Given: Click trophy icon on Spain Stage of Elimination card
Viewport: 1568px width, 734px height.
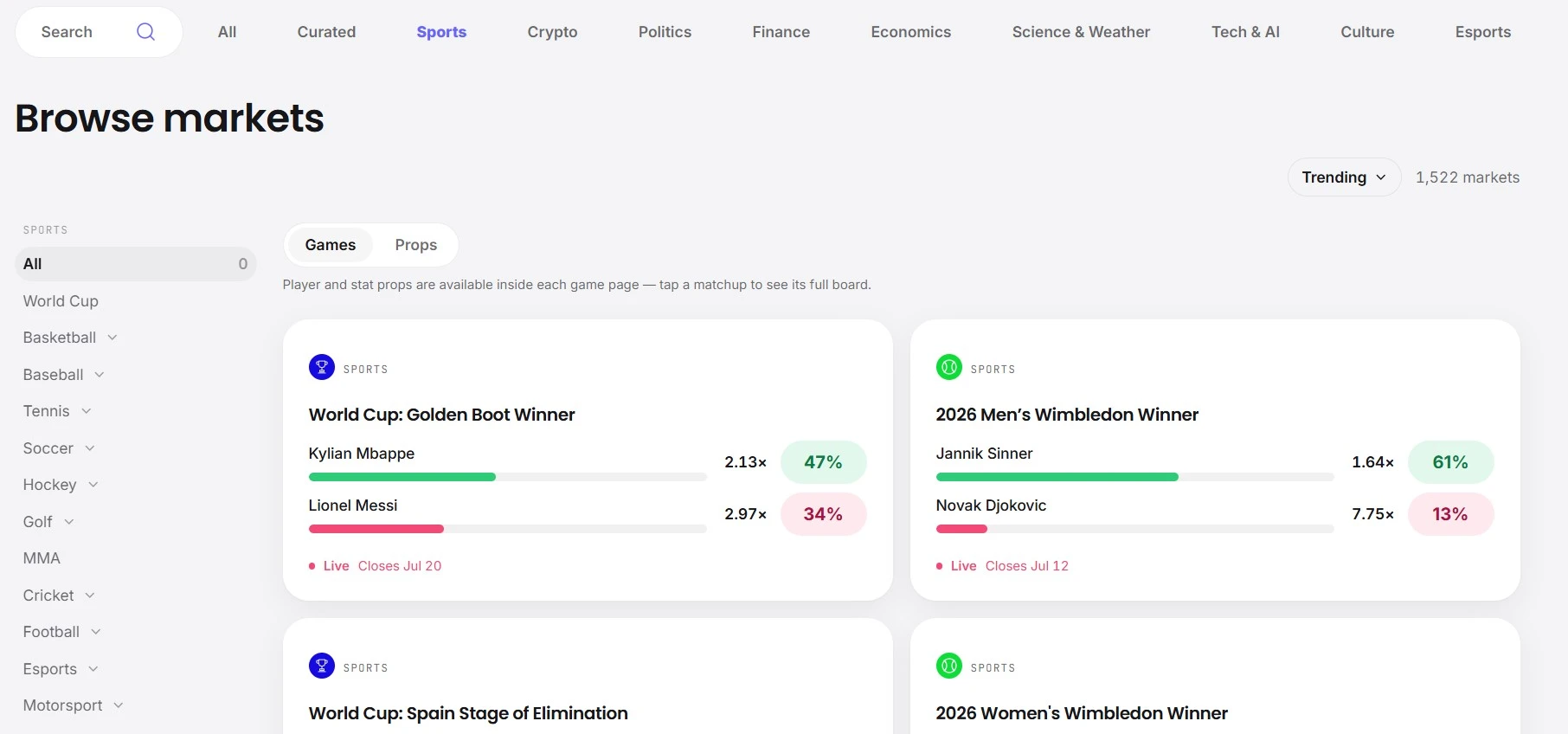Looking at the screenshot, I should (322, 666).
